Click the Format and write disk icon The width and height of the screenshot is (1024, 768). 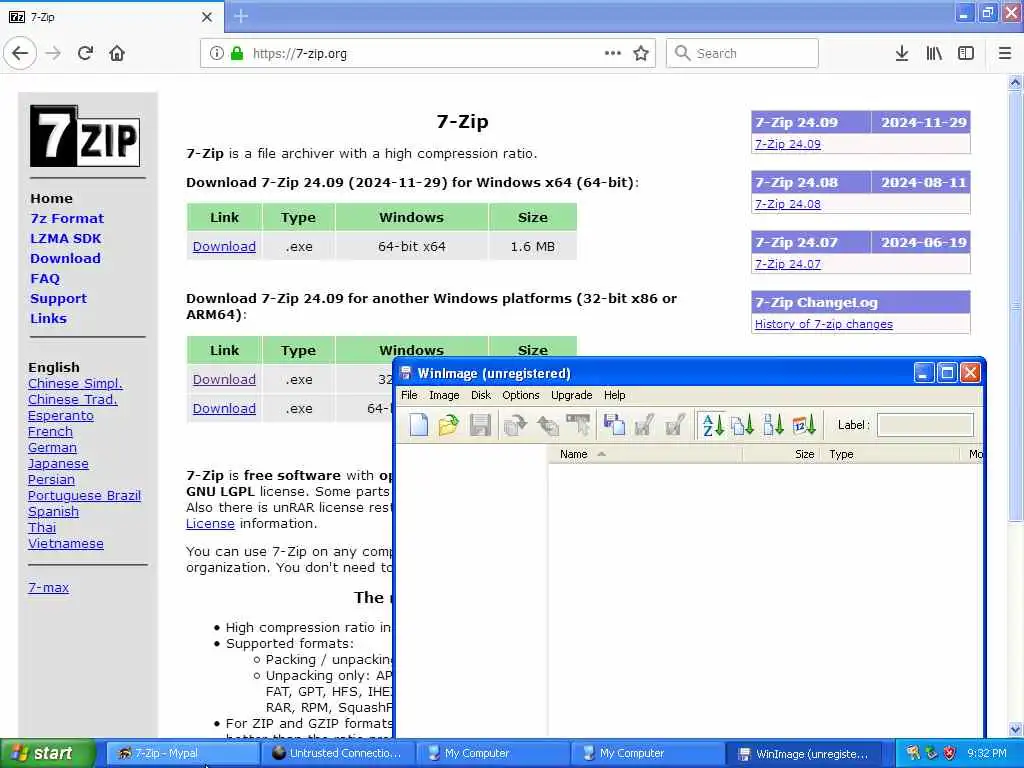pyautogui.click(x=579, y=425)
